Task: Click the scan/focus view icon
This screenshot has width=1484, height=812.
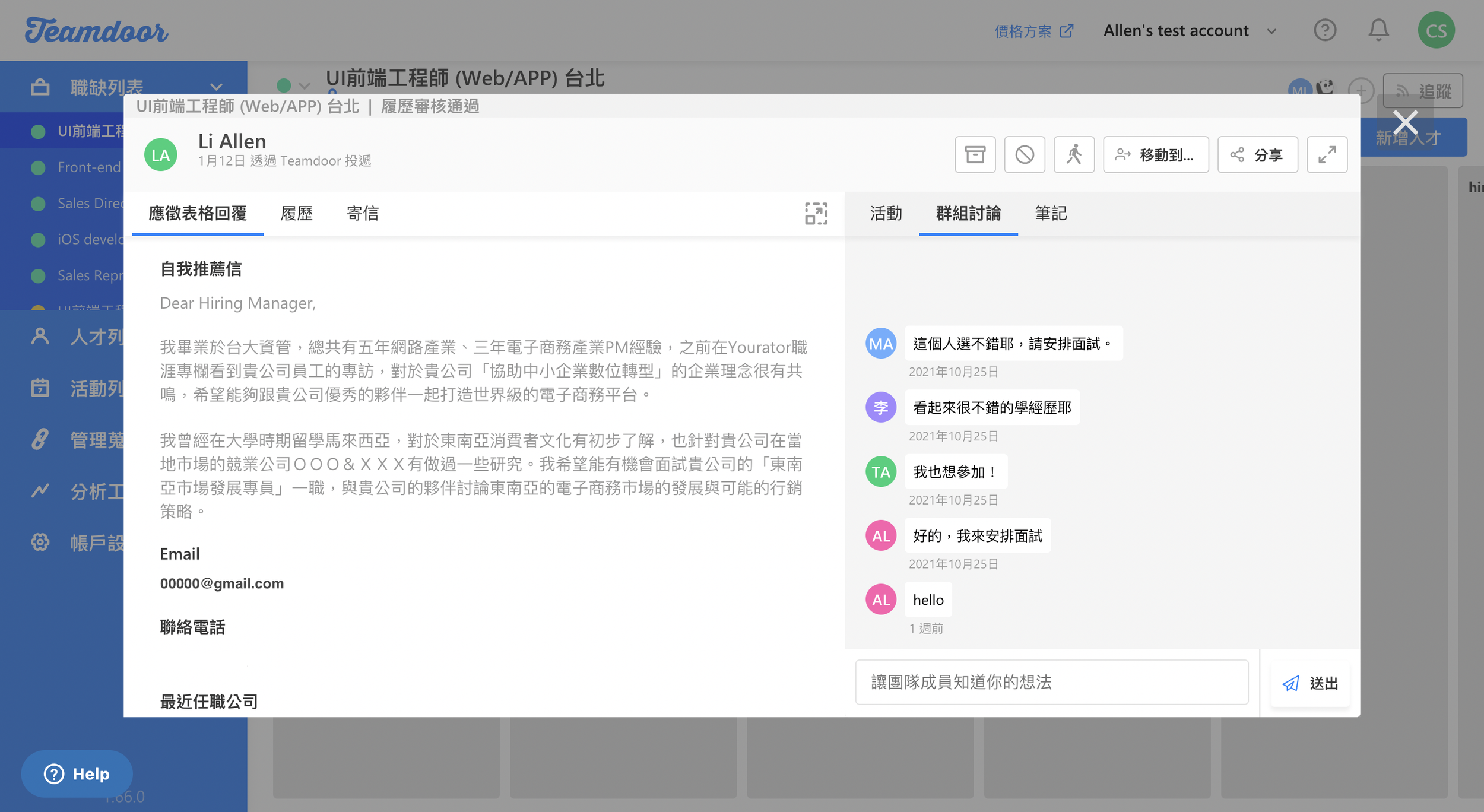Action: (x=816, y=214)
